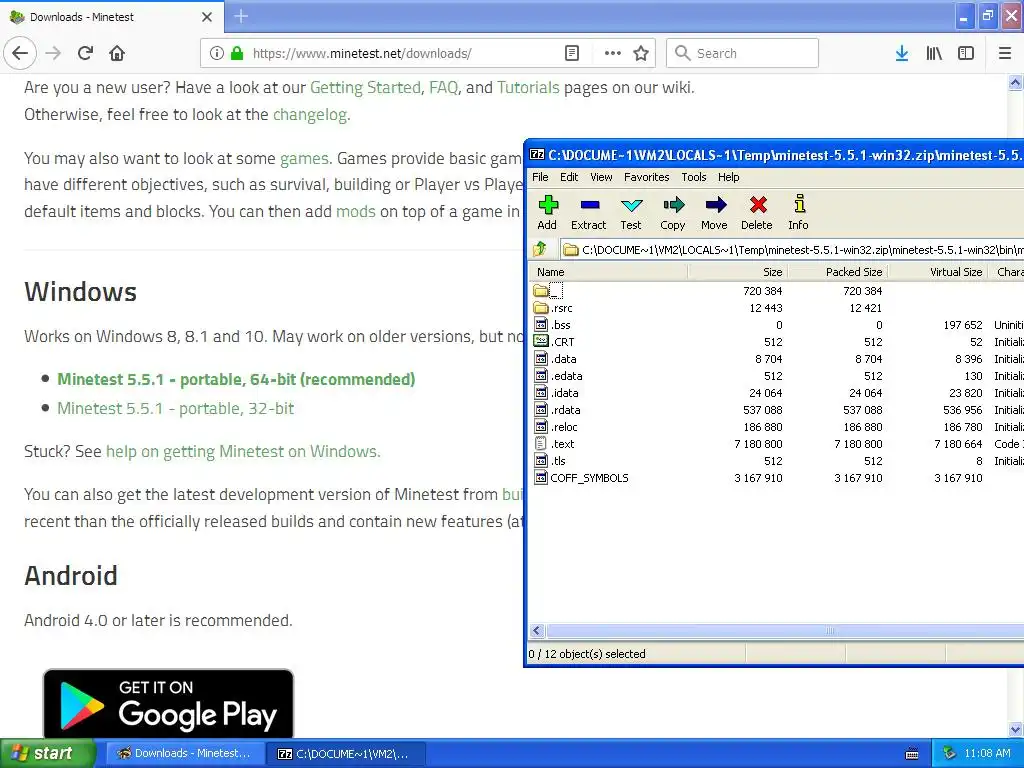Bookmark this page with star icon
Screen dimensions: 1024x768
pyautogui.click(x=641, y=53)
